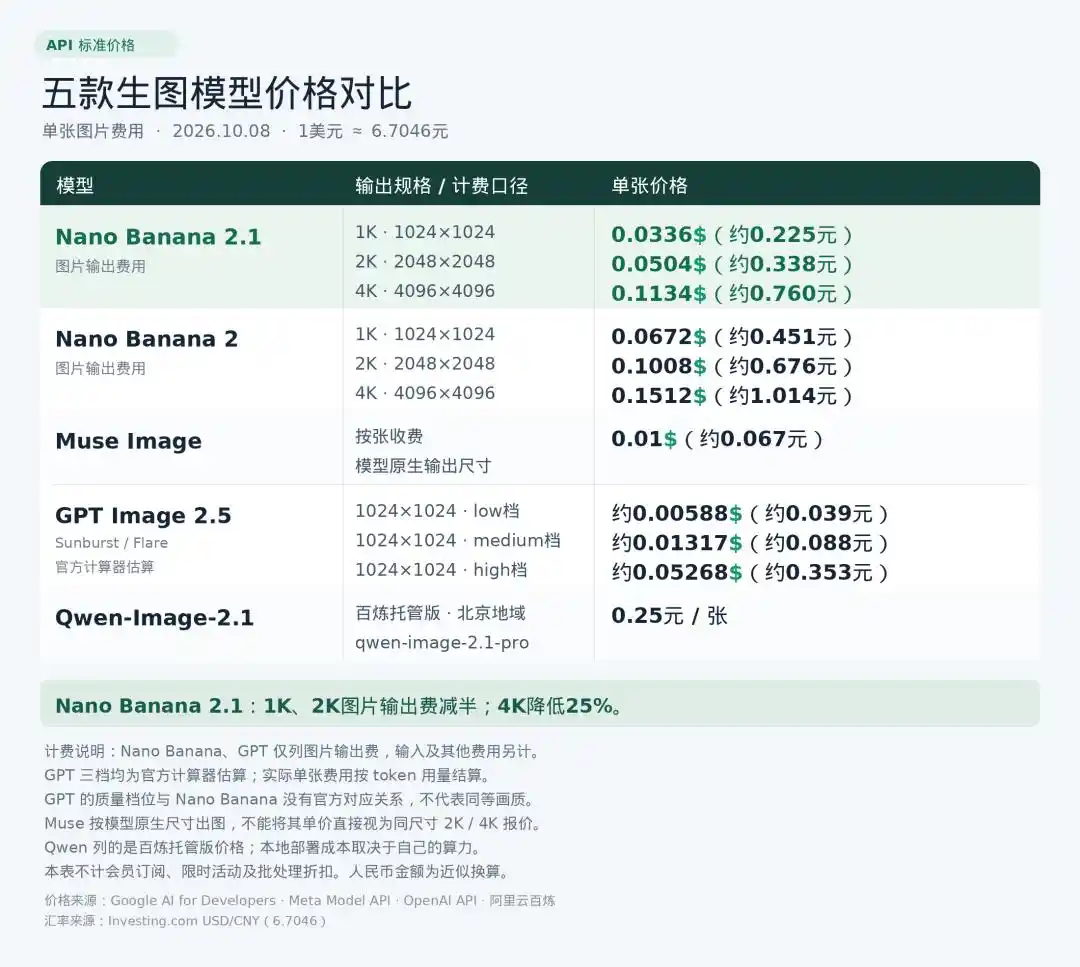The width and height of the screenshot is (1080, 967).
Task: Click the "官方计算器估算" note under GPT Image
Action: (x=105, y=567)
